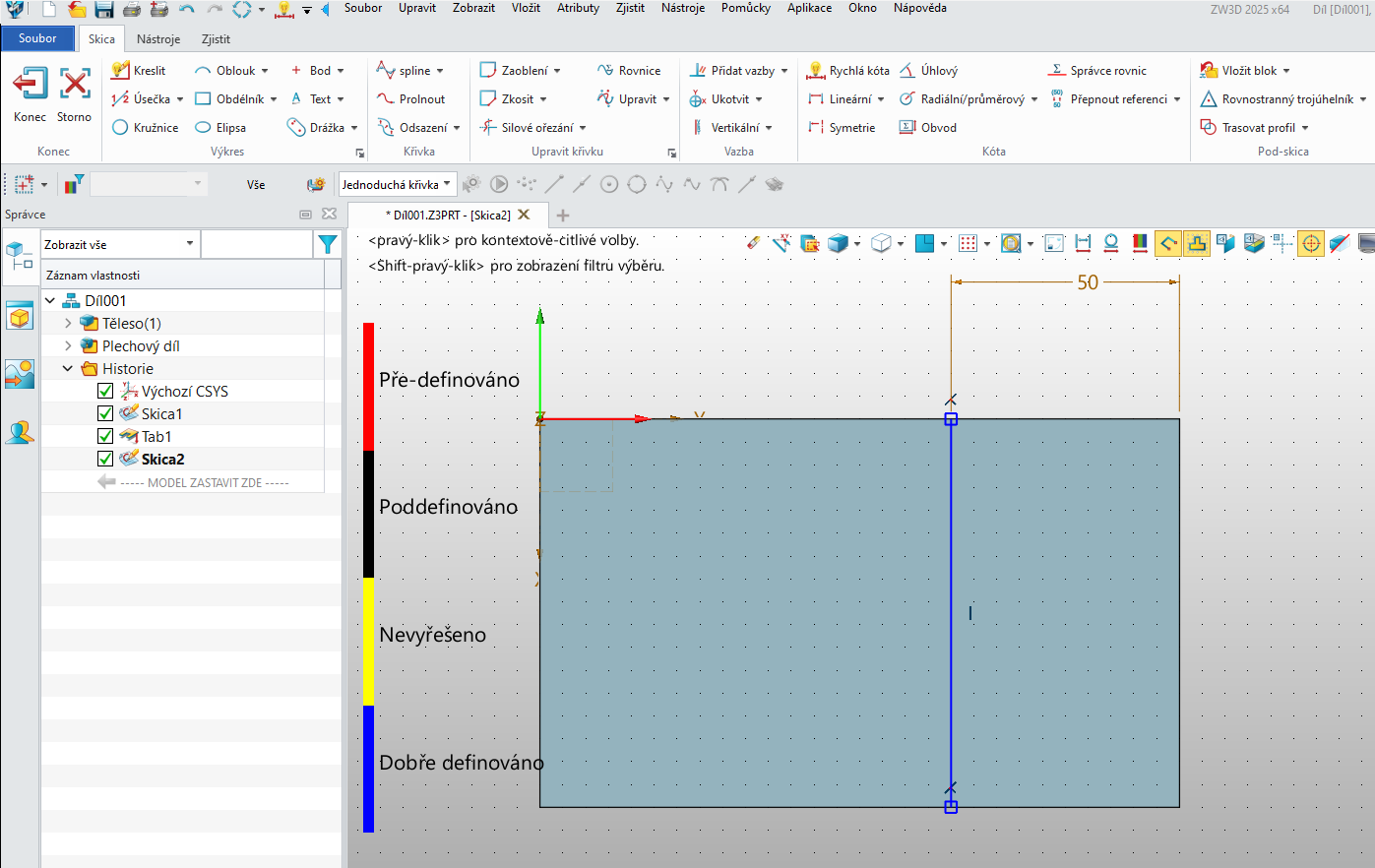Collapse the Historie folder

pos(68,369)
